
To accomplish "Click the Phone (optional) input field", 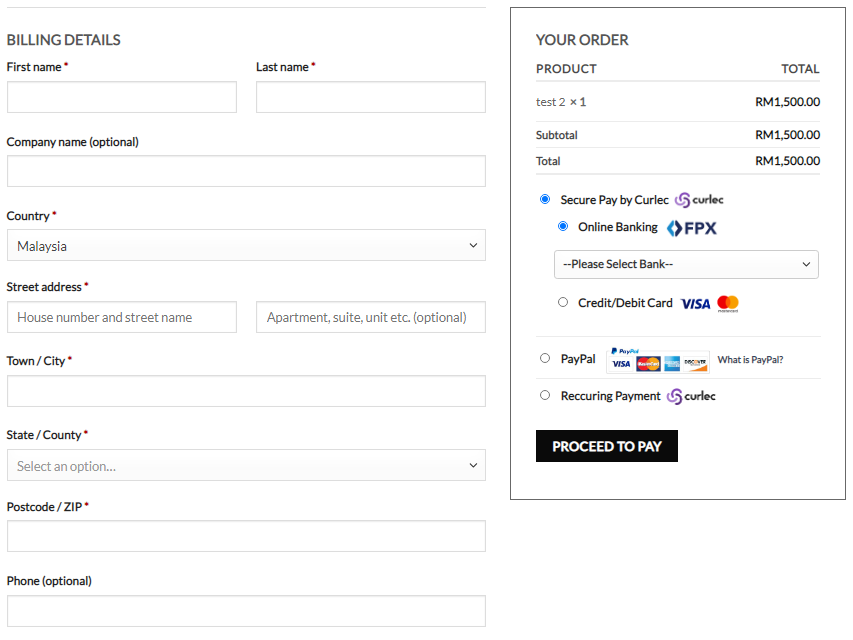I will 246,611.
